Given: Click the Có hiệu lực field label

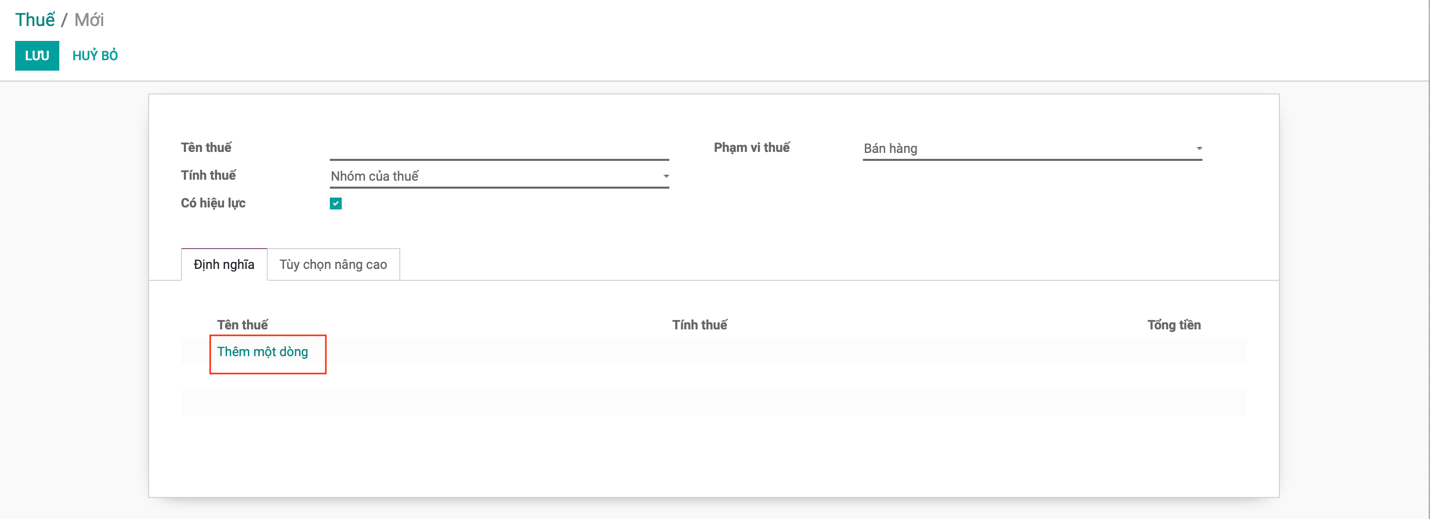Looking at the screenshot, I should coord(213,203).
